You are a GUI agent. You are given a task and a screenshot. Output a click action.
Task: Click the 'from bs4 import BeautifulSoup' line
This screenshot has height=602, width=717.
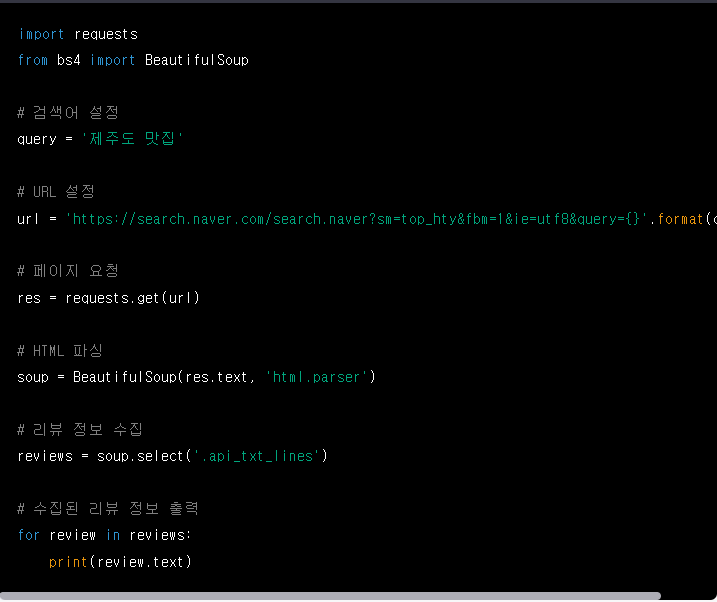(x=133, y=60)
